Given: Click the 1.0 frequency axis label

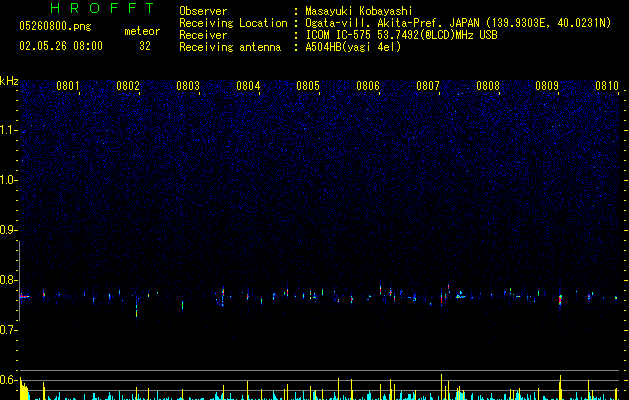Looking at the screenshot, I should (9, 180).
